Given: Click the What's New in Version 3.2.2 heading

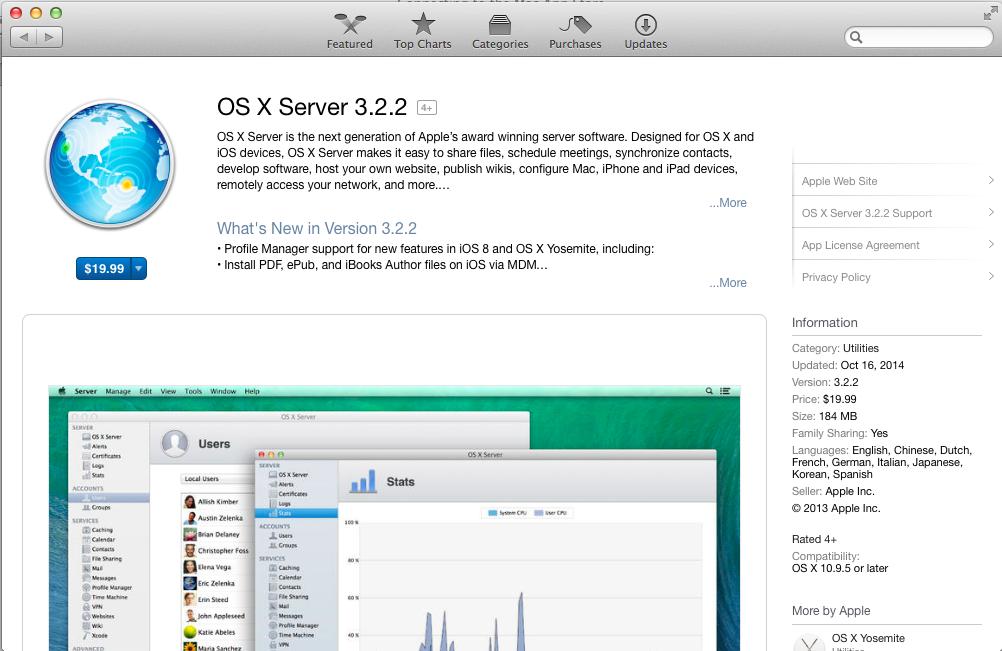Looking at the screenshot, I should (317, 228).
